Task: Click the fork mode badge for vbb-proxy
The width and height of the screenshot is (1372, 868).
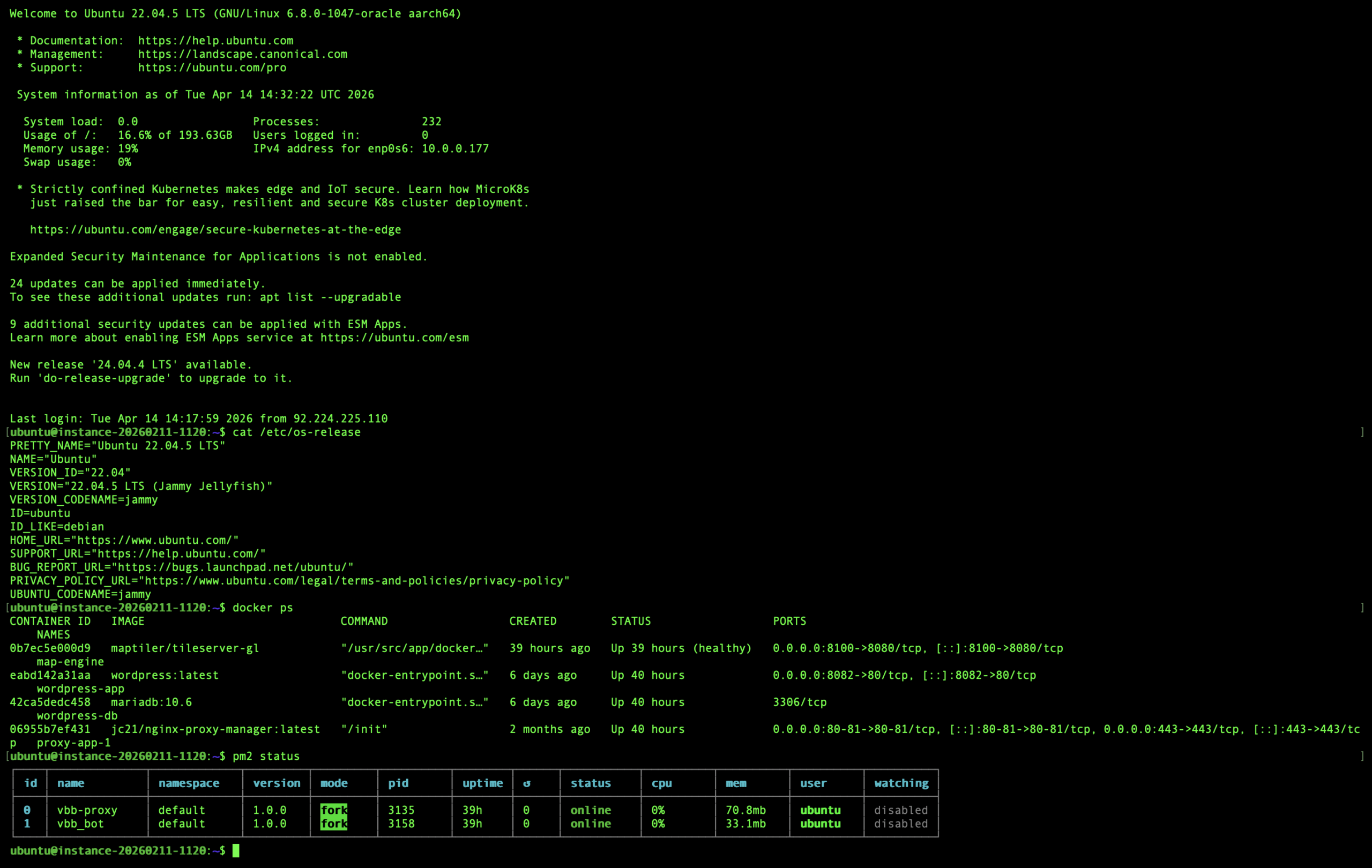Action: coord(334,811)
